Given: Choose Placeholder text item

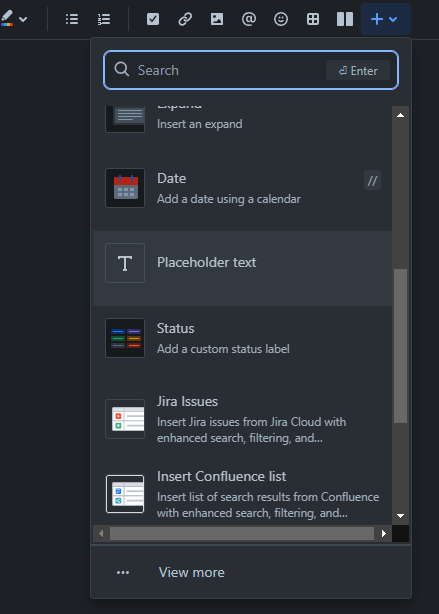Looking at the screenshot, I should [242, 269].
